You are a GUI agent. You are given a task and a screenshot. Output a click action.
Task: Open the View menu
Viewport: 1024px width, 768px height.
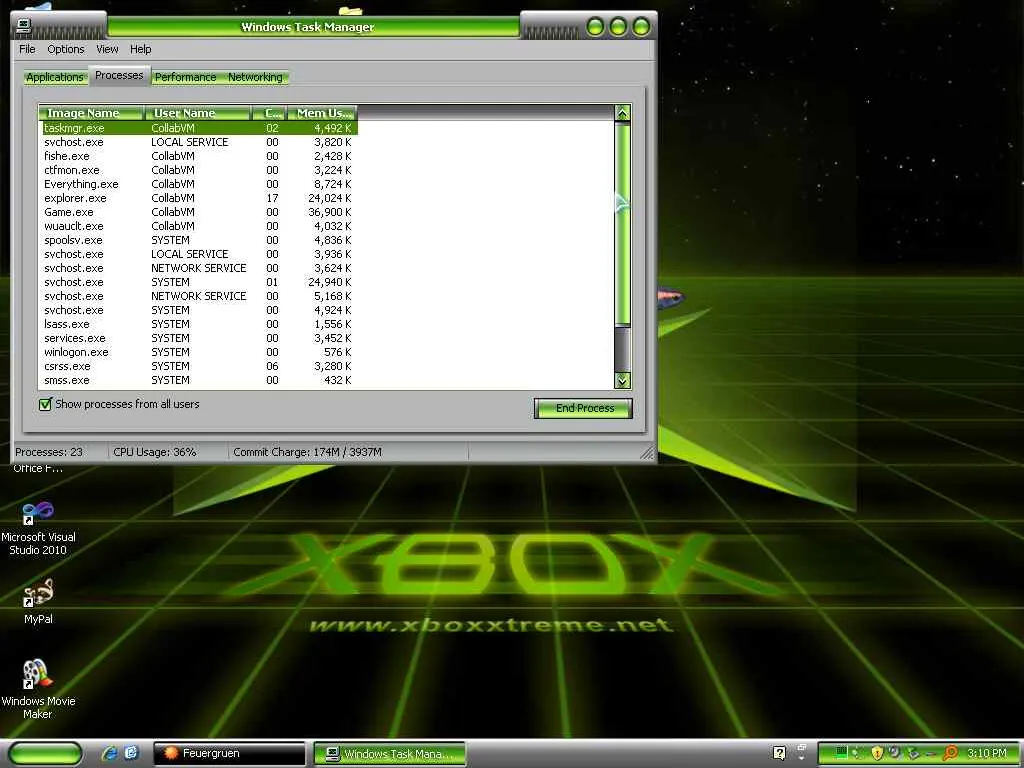coord(107,49)
